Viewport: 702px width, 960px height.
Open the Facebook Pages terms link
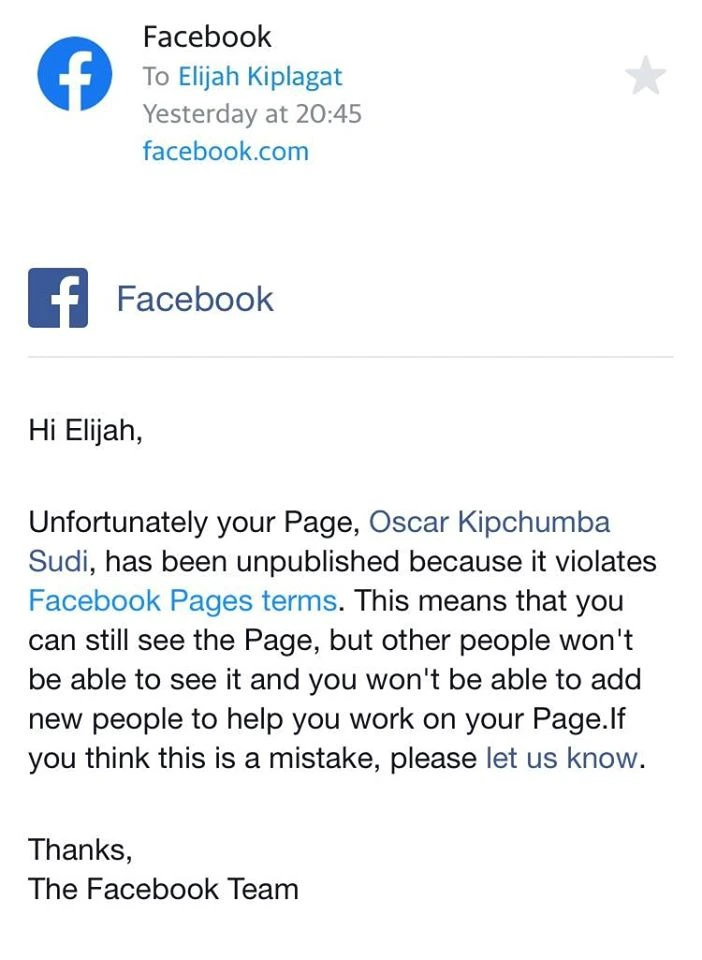tap(182, 601)
